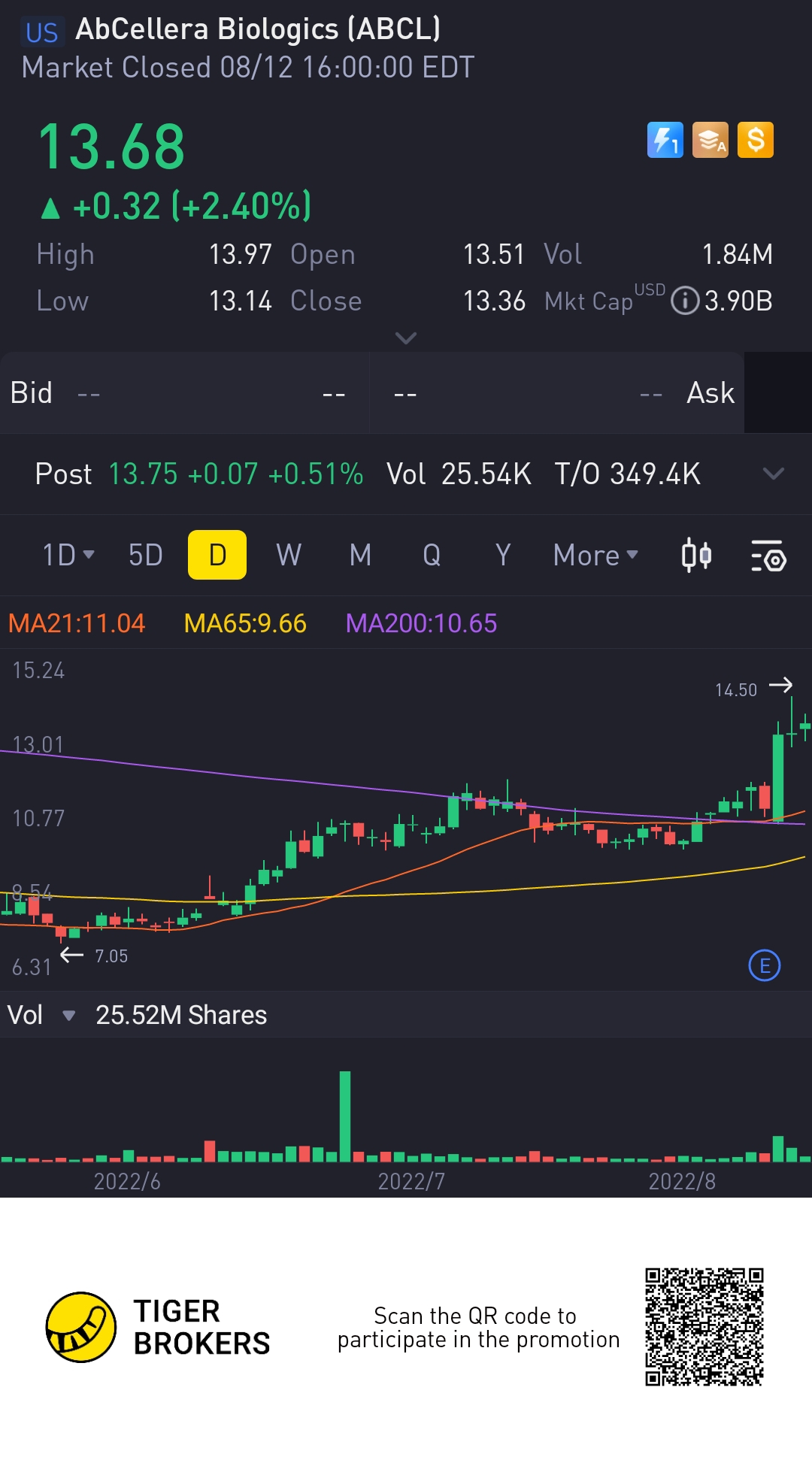Switch to M monthly chart tab
This screenshot has width=812, height=1457.
[x=361, y=555]
